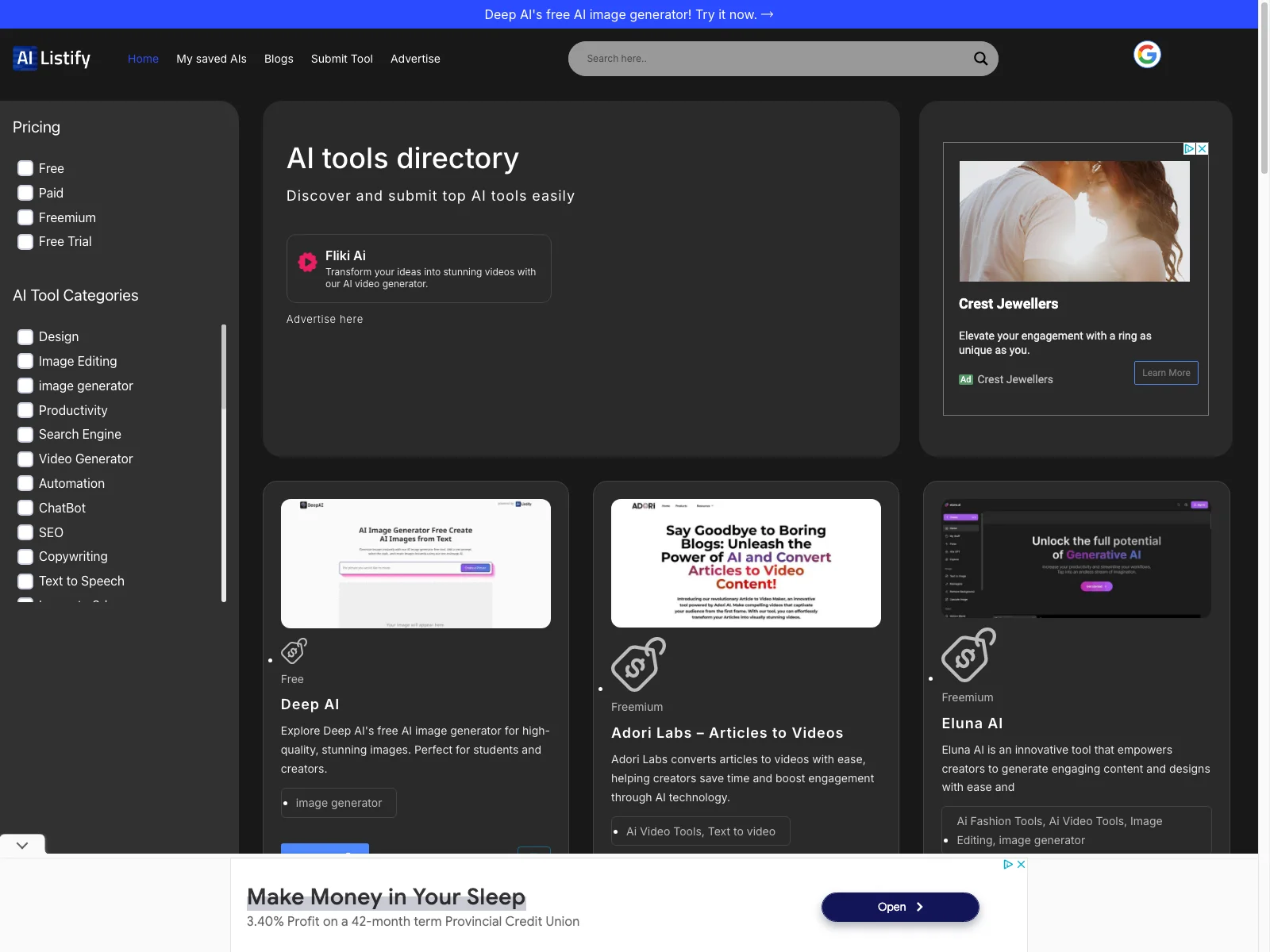Click Make Money in Your Sleep headline
Image resolution: width=1270 pixels, height=952 pixels.
(386, 896)
